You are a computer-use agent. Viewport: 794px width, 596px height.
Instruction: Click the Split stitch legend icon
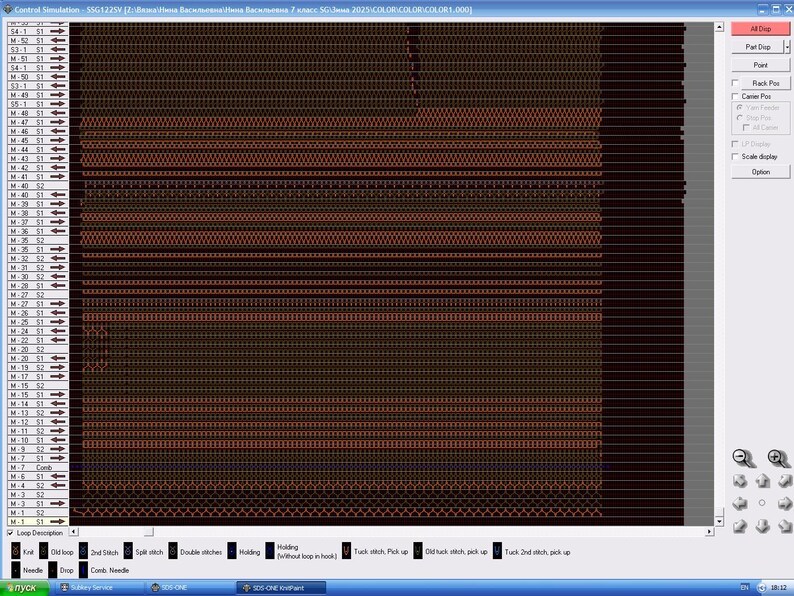point(128,551)
